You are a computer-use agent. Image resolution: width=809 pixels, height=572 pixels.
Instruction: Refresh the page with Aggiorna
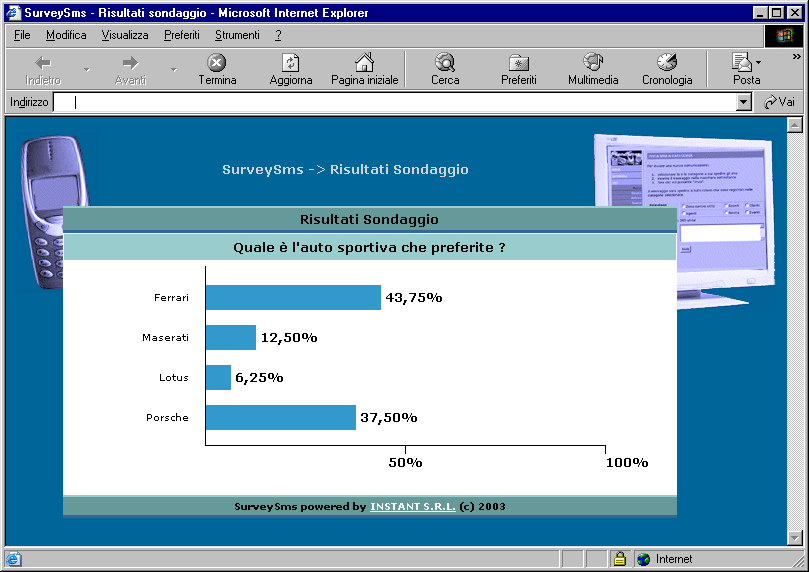tap(290, 70)
